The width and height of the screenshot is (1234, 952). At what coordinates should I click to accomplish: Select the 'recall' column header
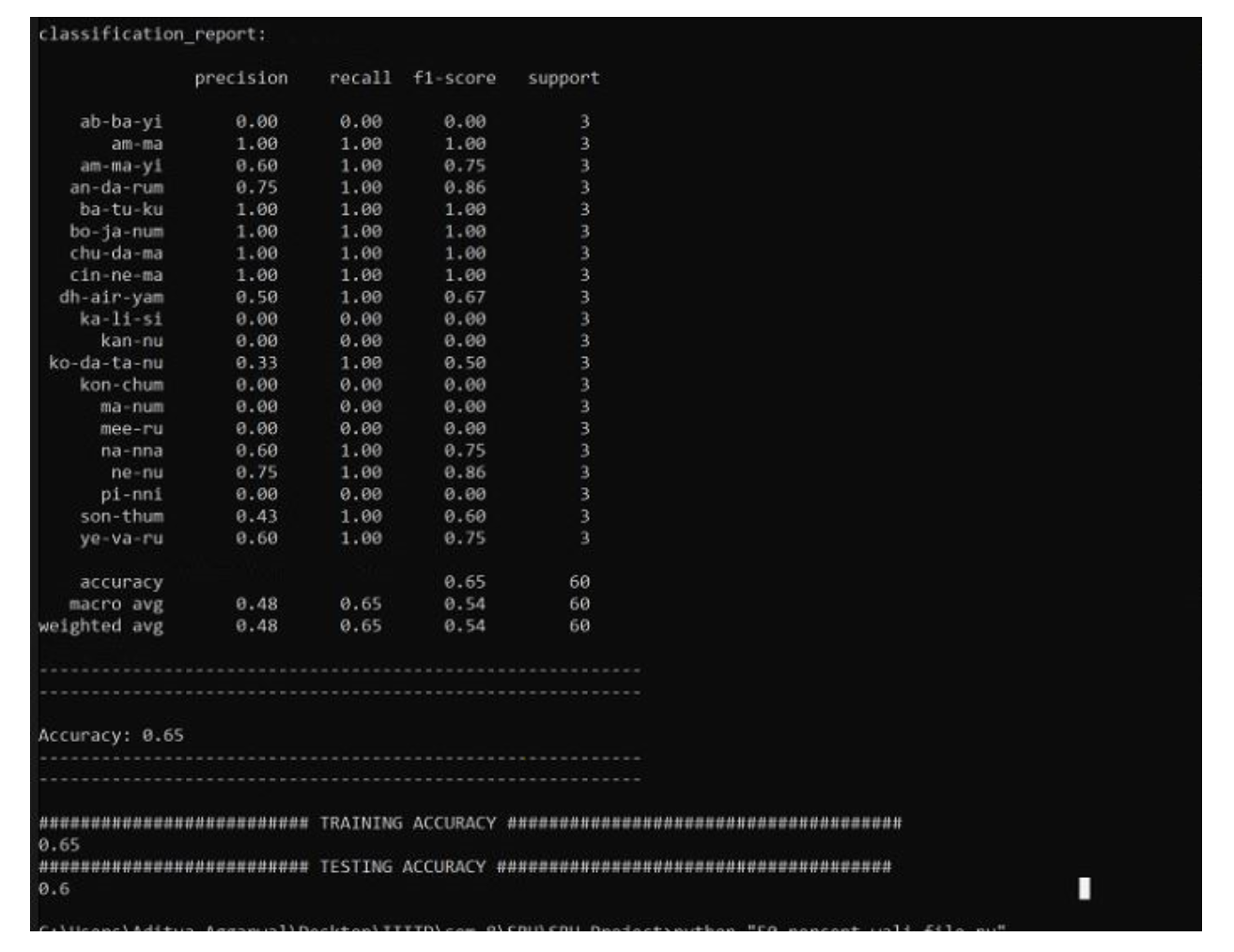pos(361,78)
